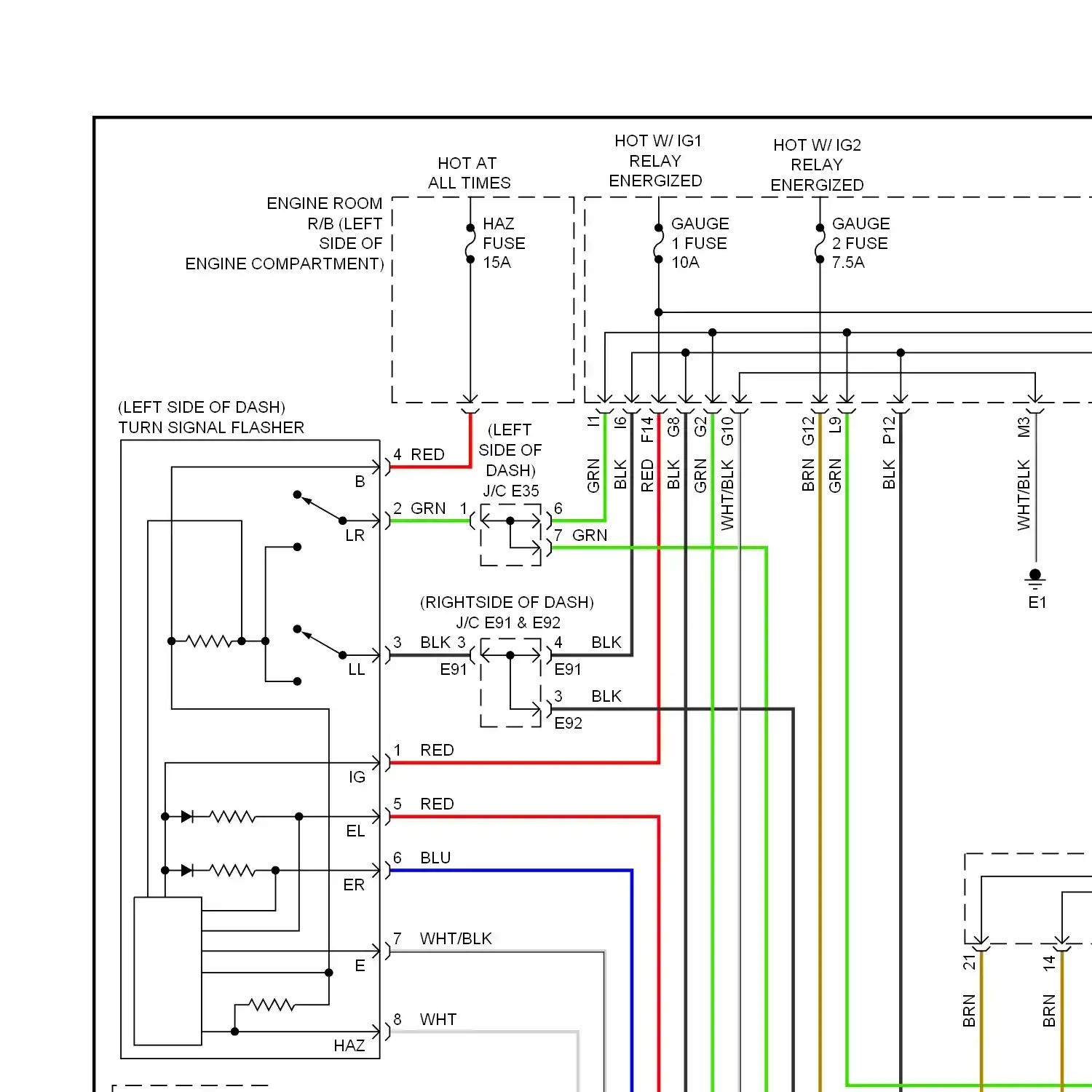Select the 1 RED wire label at IG
Viewport: 1092px width, 1092px height.
(x=424, y=751)
